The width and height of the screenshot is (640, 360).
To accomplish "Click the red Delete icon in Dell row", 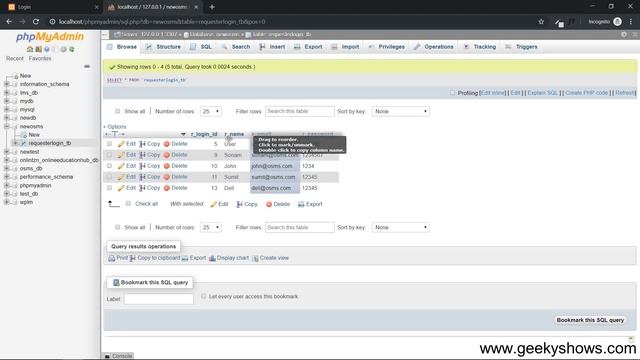I will coord(167,188).
